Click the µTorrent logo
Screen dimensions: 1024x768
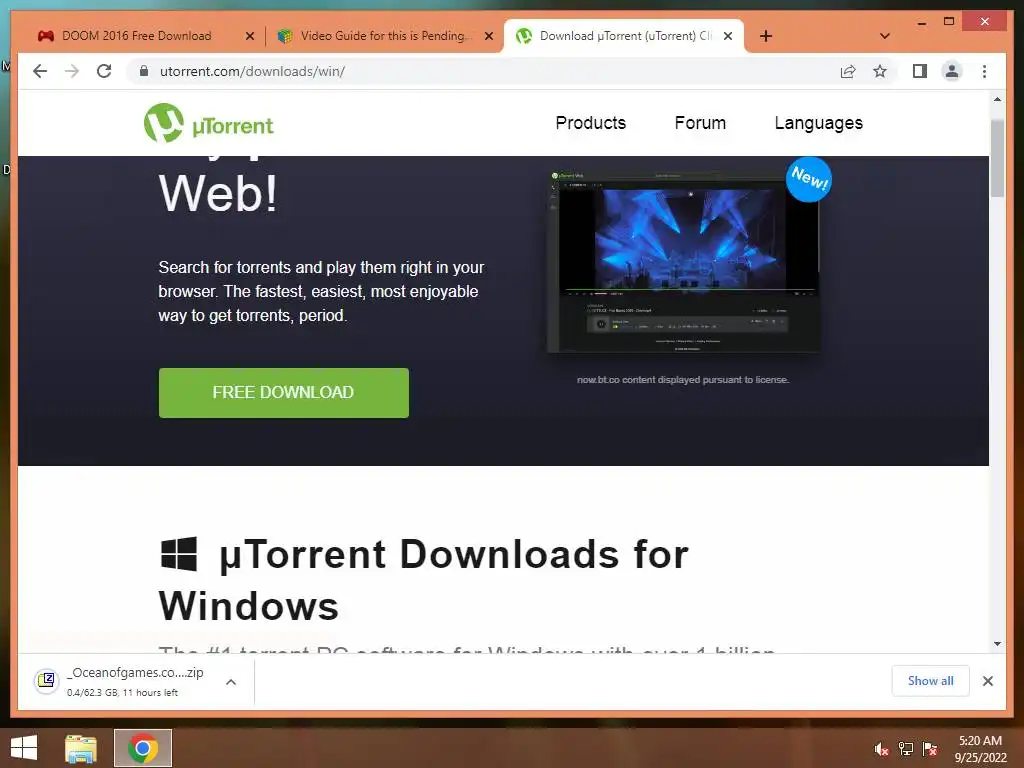(x=209, y=123)
